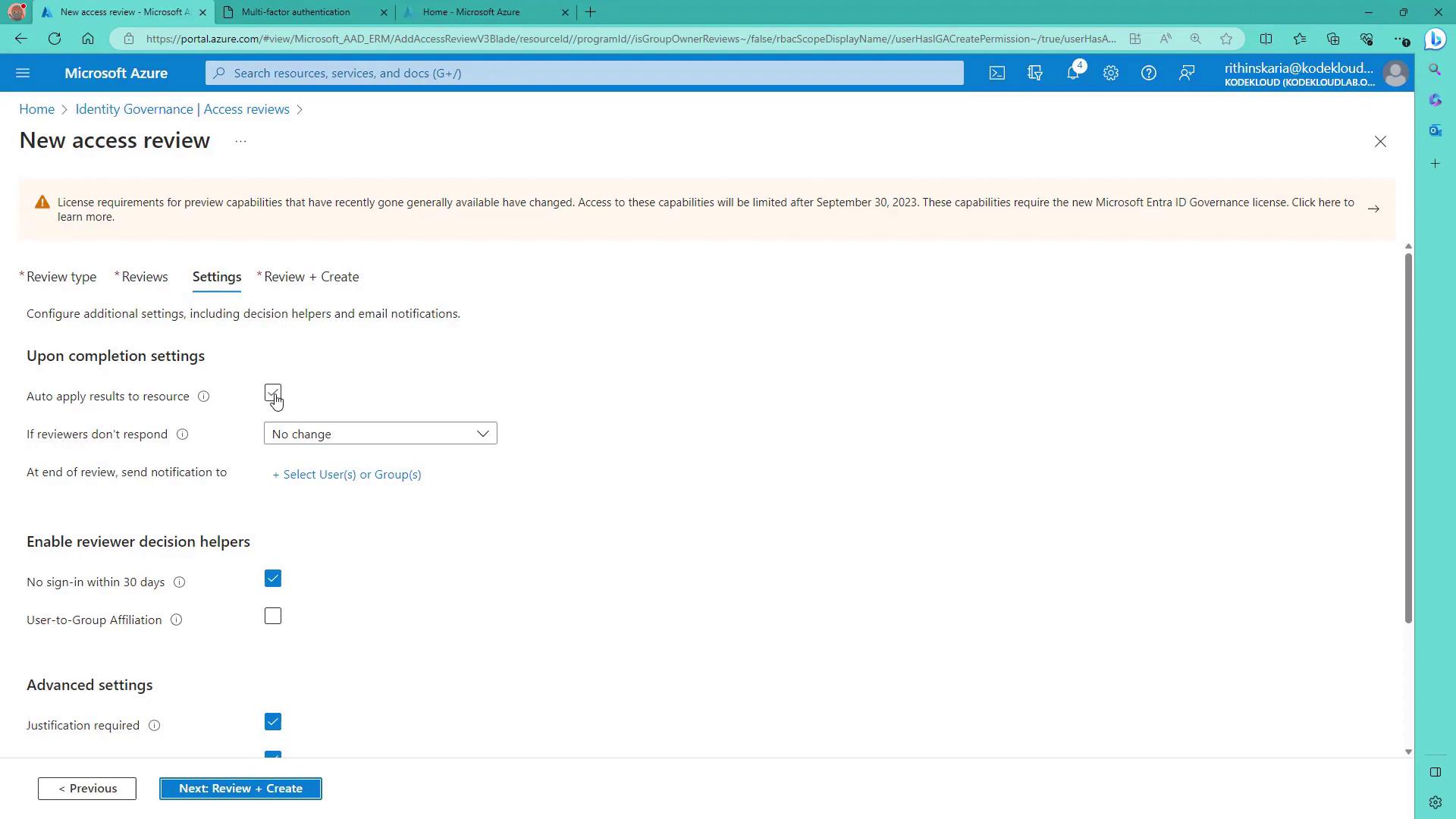Expand the license warning banner arrow

1373,209
